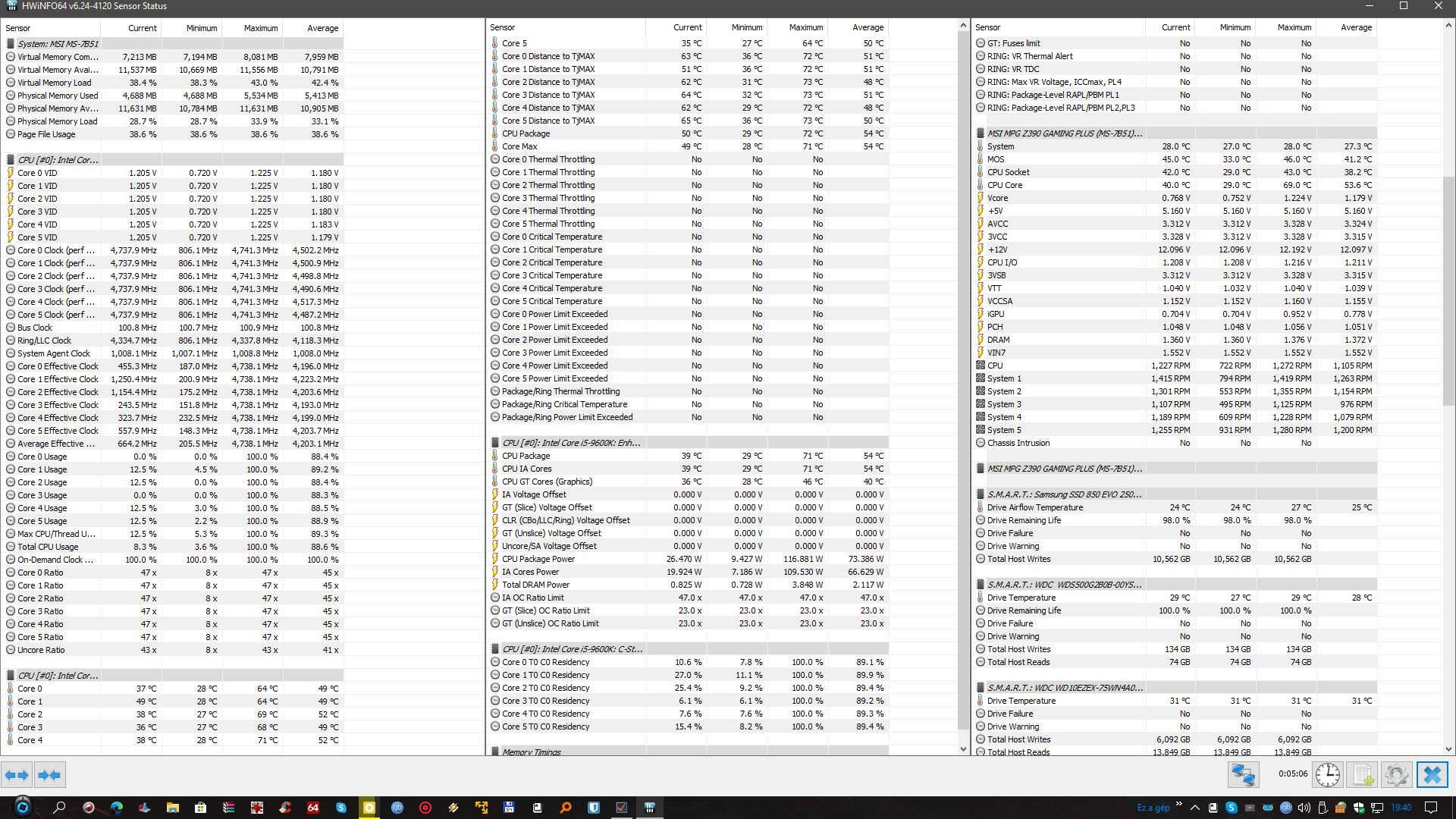1456x819 pixels.
Task: Select the 'Total CPU Usage' row
Action: 173,547
